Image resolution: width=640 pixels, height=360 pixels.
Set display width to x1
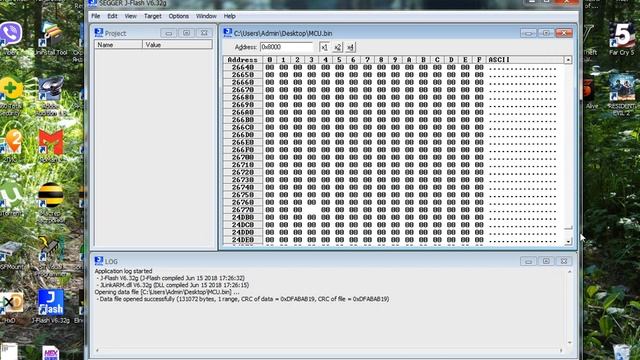tap(324, 47)
